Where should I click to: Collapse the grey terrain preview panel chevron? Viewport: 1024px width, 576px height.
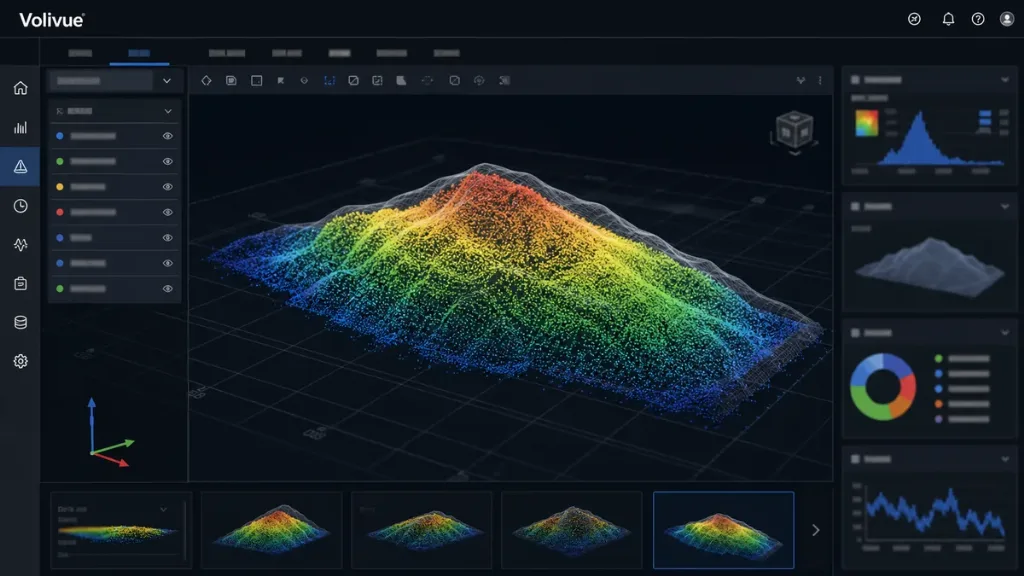point(1004,206)
